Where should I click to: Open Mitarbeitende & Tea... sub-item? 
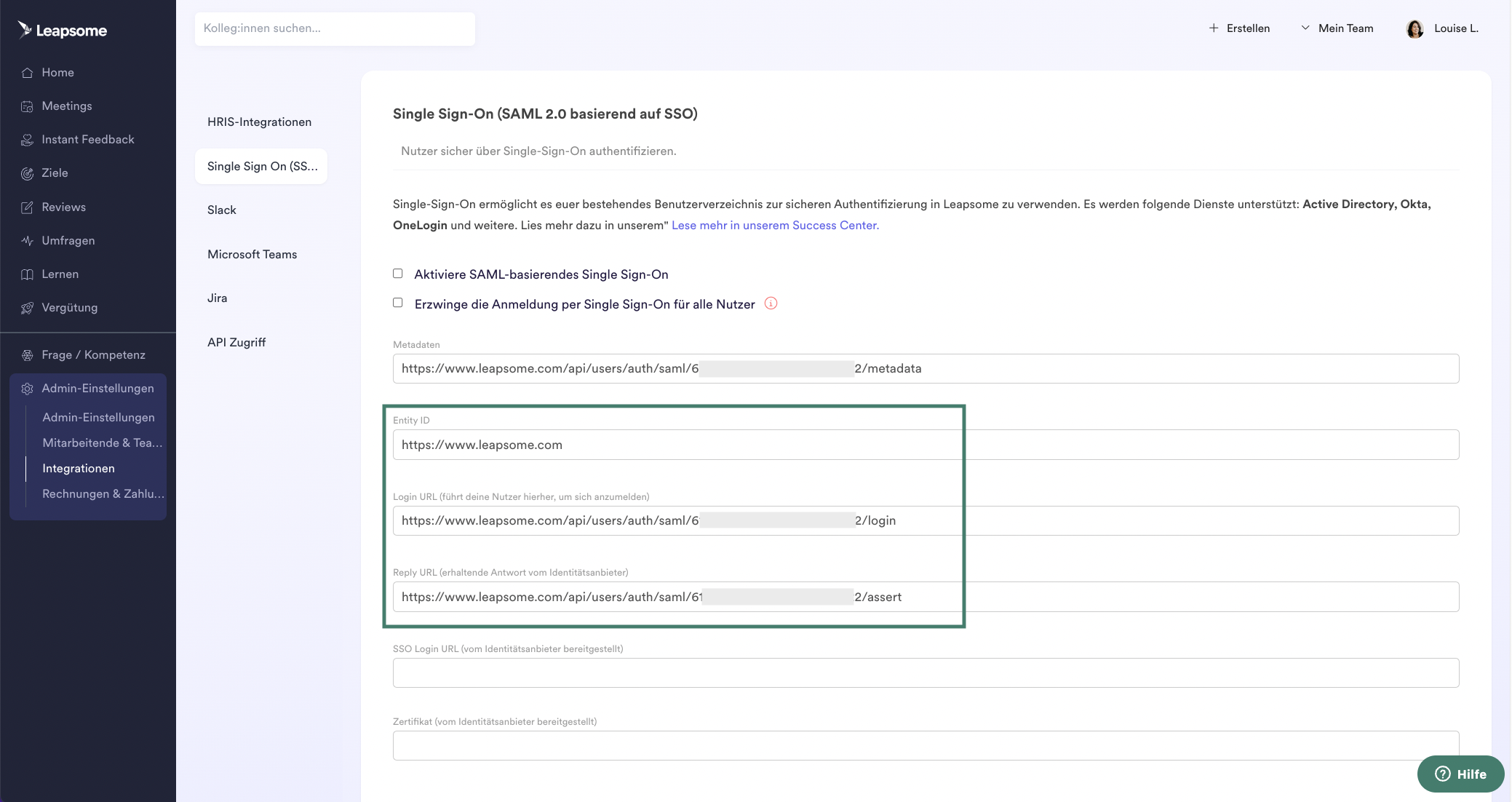pyautogui.click(x=103, y=443)
